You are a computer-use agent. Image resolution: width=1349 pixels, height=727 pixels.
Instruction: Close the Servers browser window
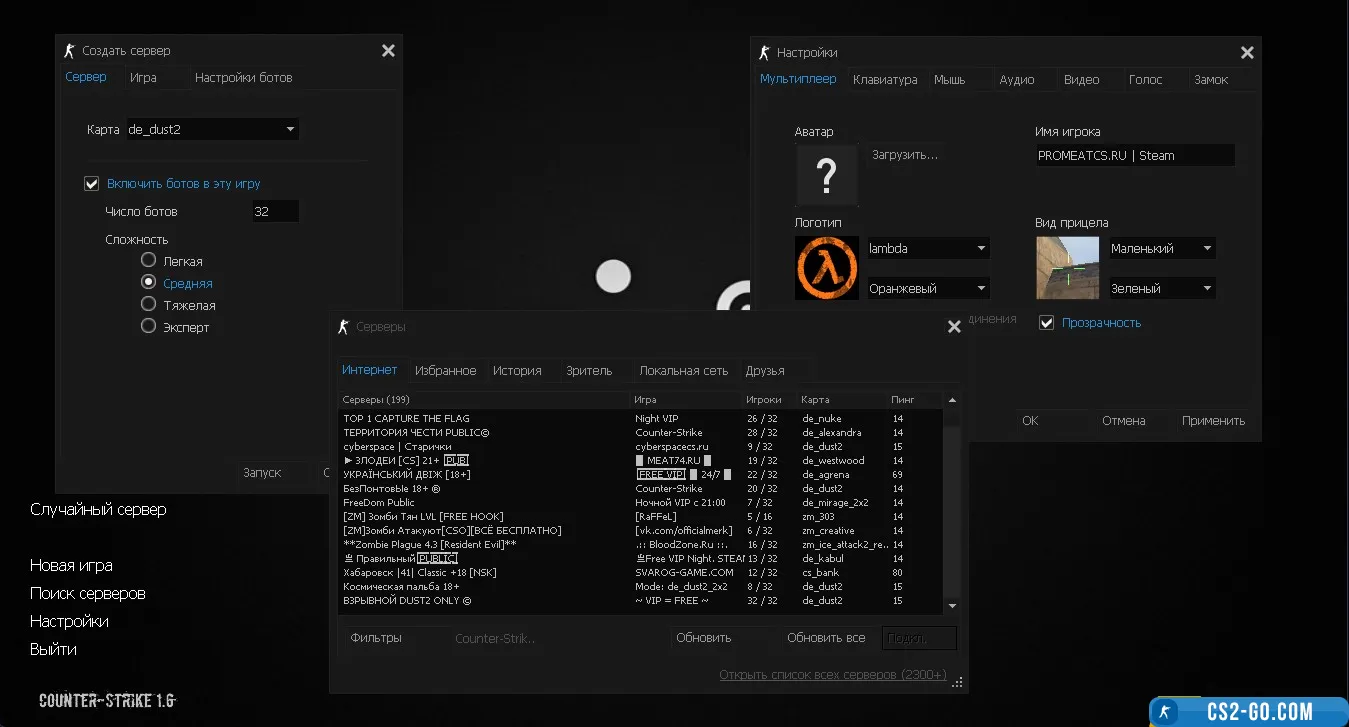point(953,327)
